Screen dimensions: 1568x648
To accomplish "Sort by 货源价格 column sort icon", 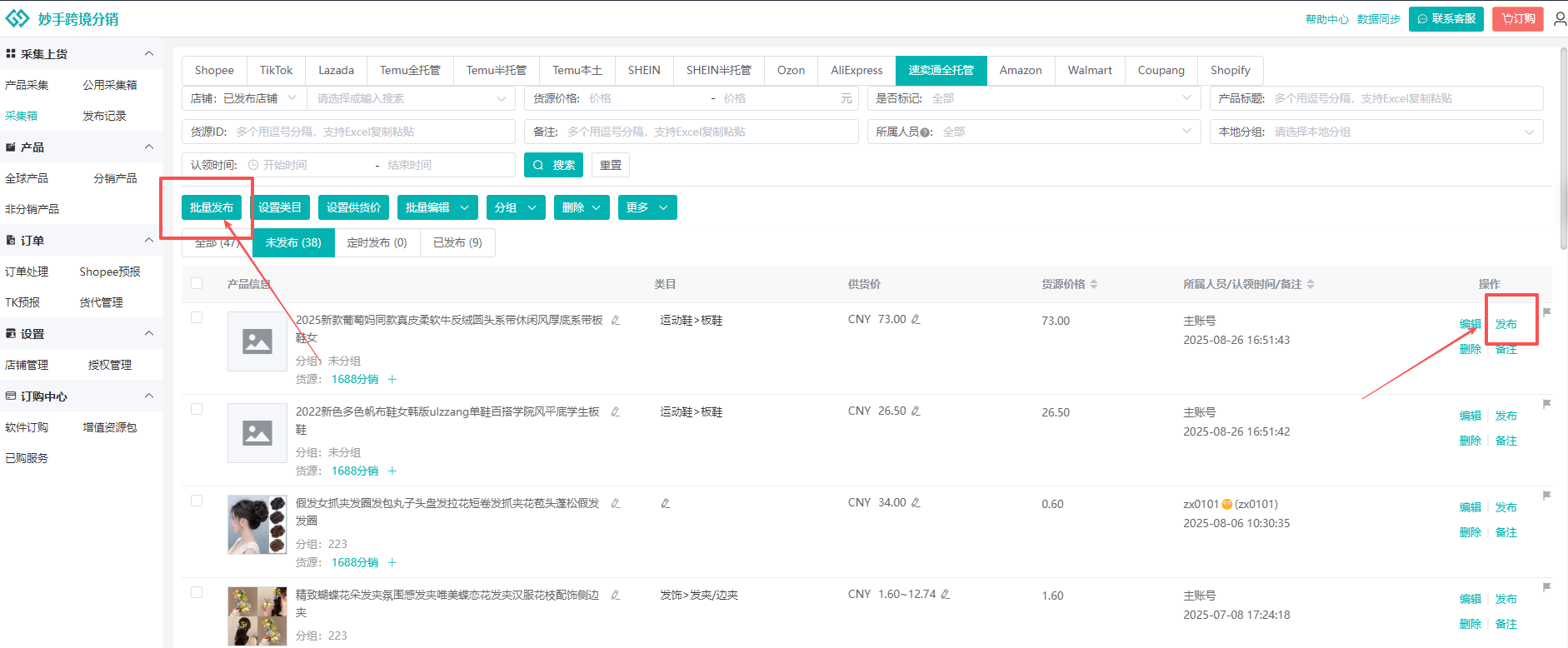I will pos(1094,284).
